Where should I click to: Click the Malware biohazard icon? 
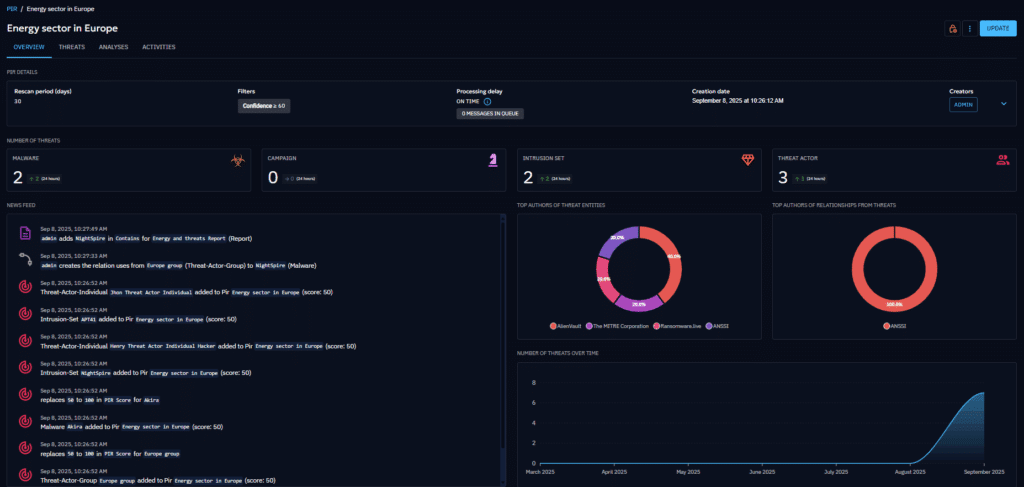pyautogui.click(x=239, y=159)
